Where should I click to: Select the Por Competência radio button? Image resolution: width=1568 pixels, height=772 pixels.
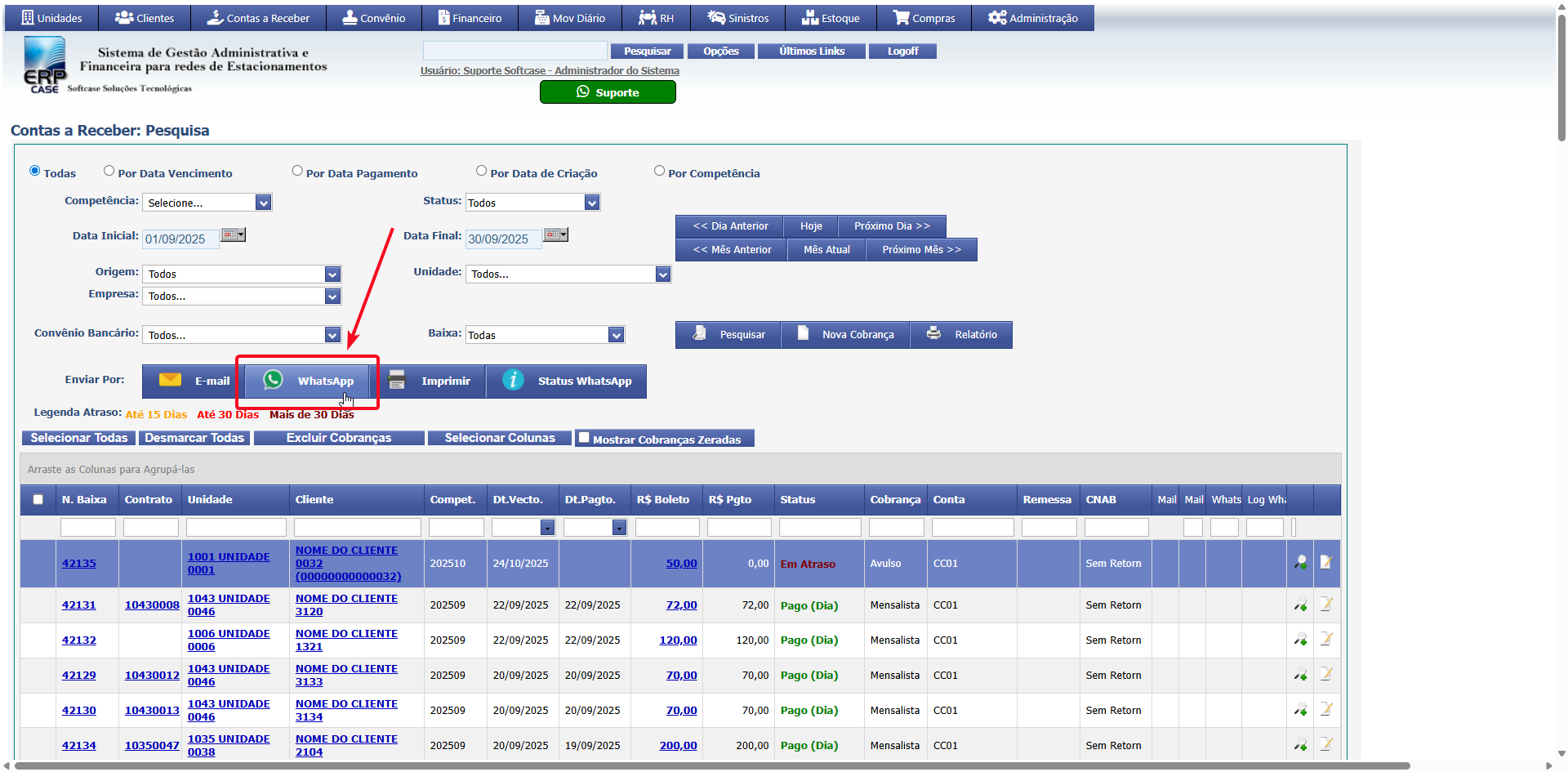click(659, 171)
